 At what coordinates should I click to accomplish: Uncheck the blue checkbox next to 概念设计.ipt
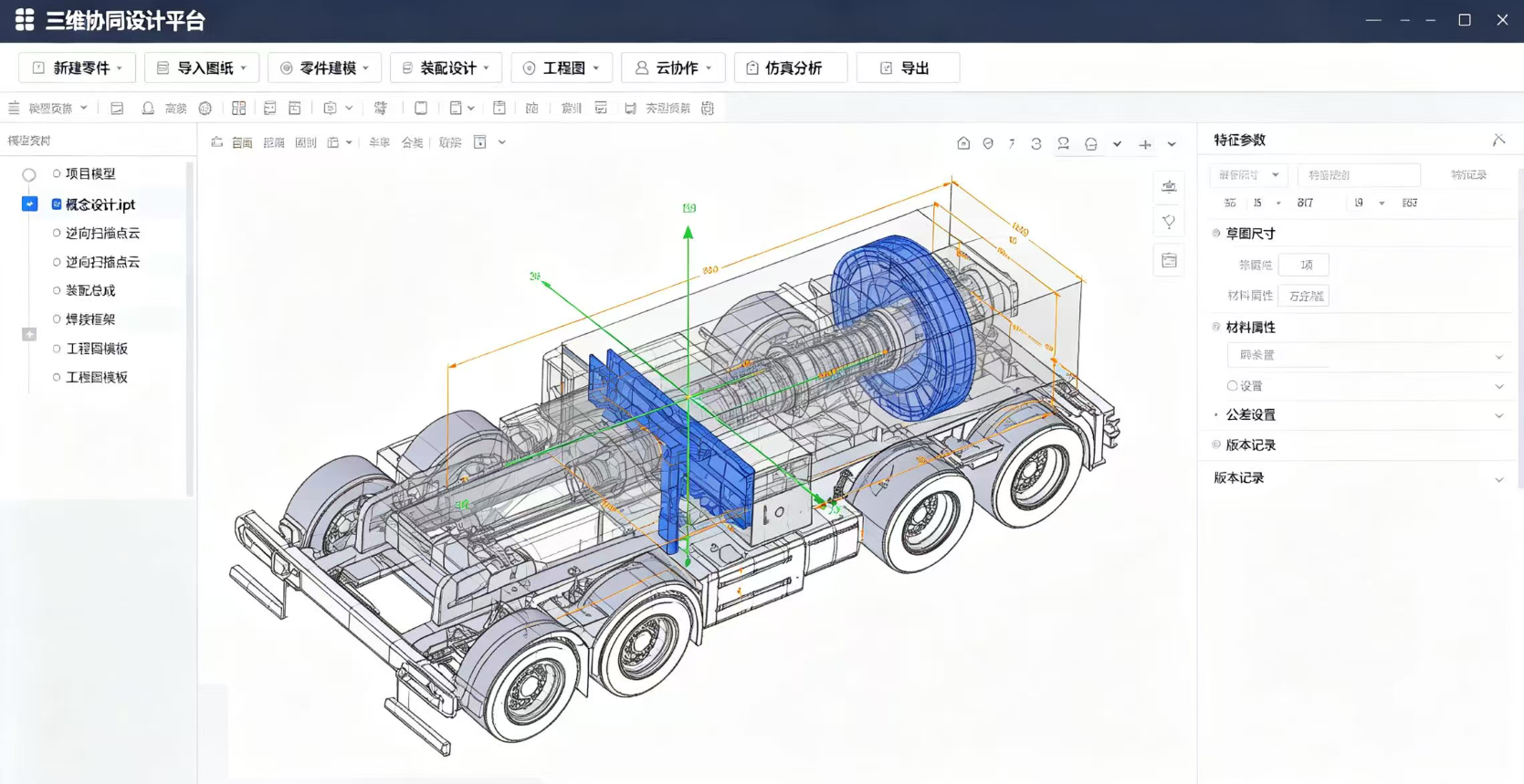tap(29, 204)
